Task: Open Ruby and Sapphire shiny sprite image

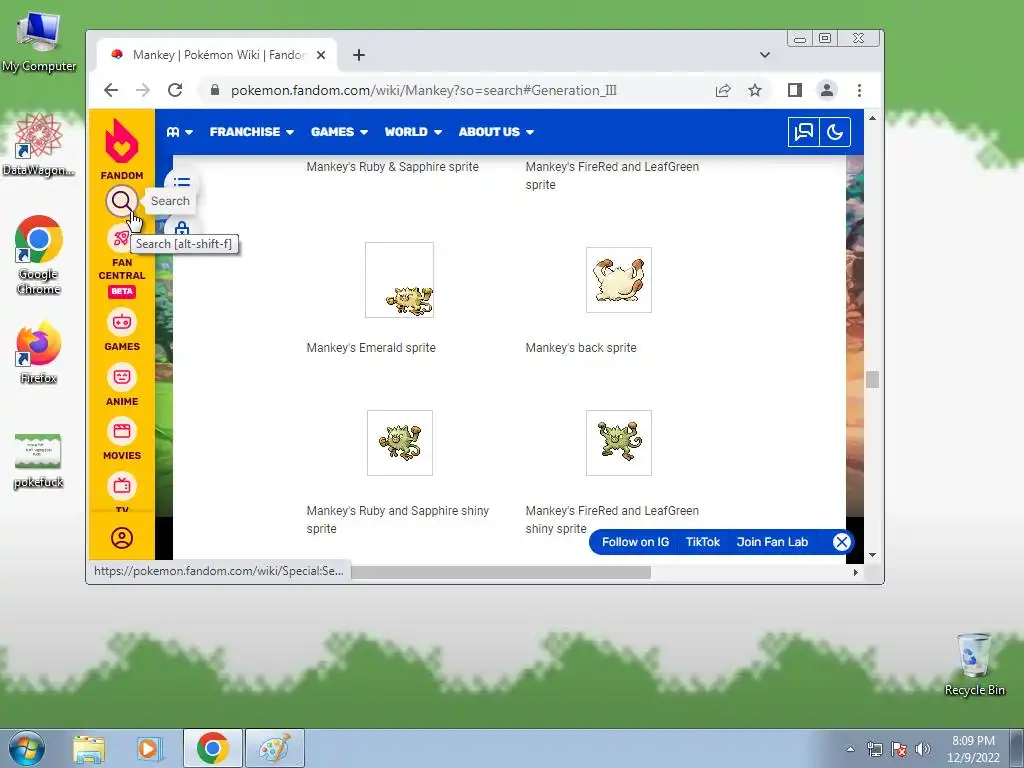Action: [400, 443]
